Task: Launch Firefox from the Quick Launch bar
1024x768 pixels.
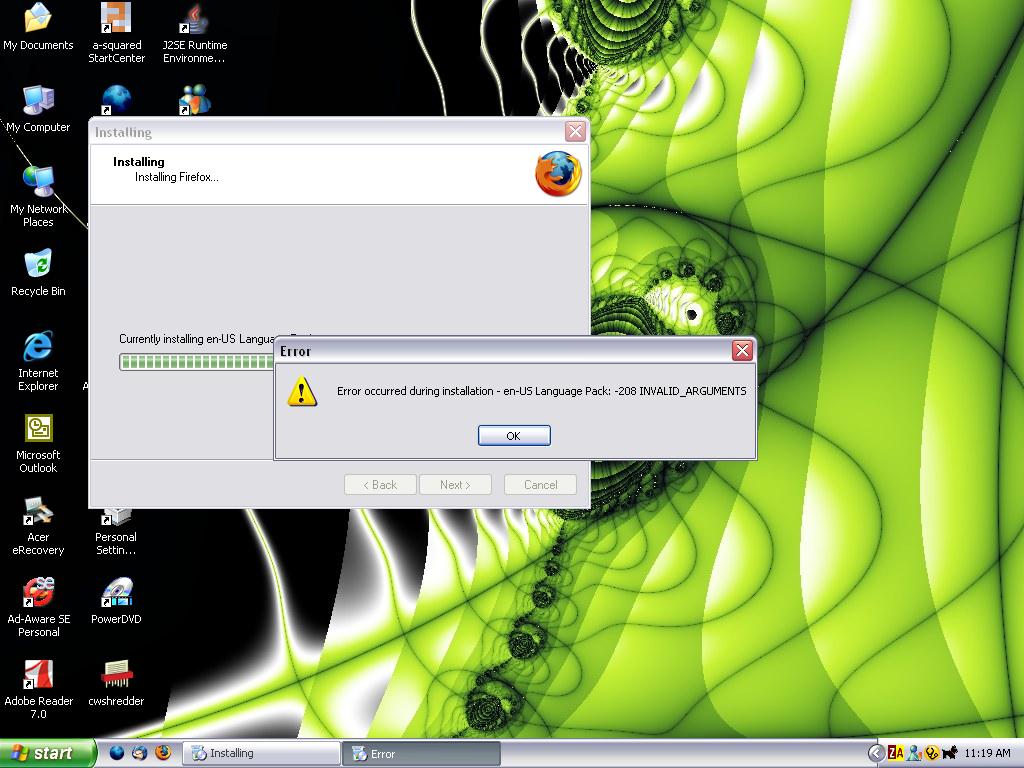Action: (x=163, y=753)
